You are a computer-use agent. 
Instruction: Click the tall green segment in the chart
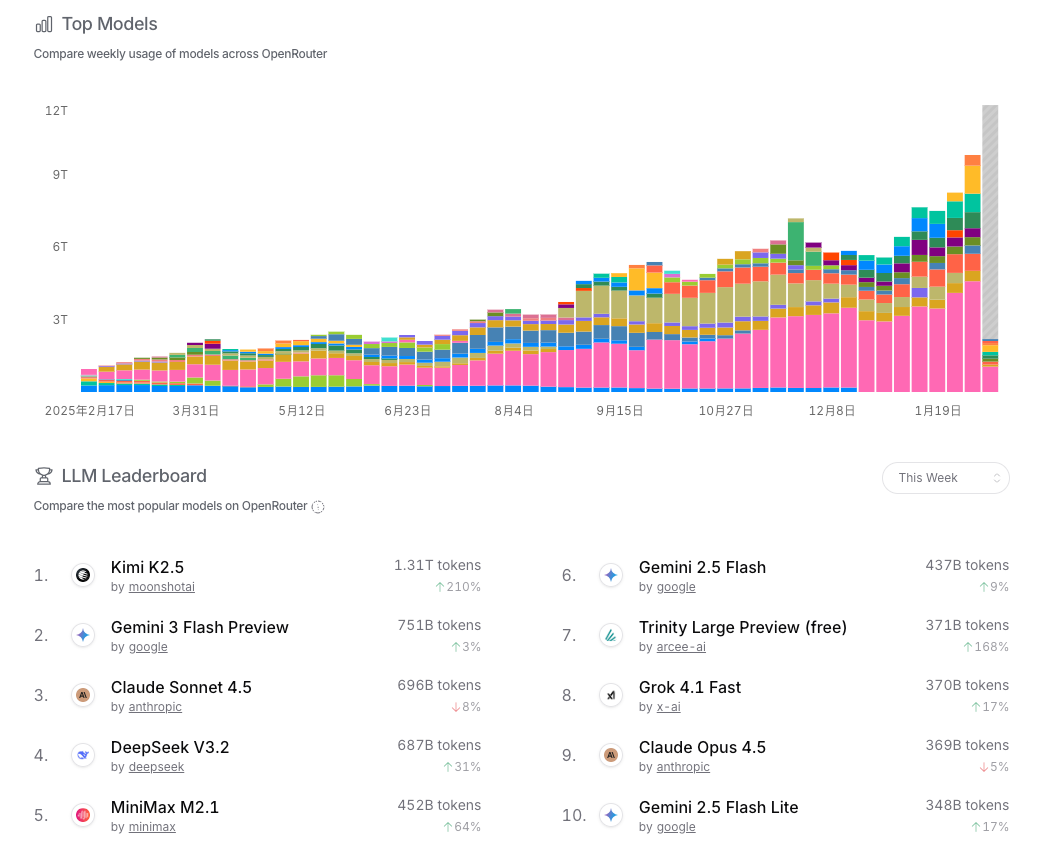pyautogui.click(x=796, y=242)
